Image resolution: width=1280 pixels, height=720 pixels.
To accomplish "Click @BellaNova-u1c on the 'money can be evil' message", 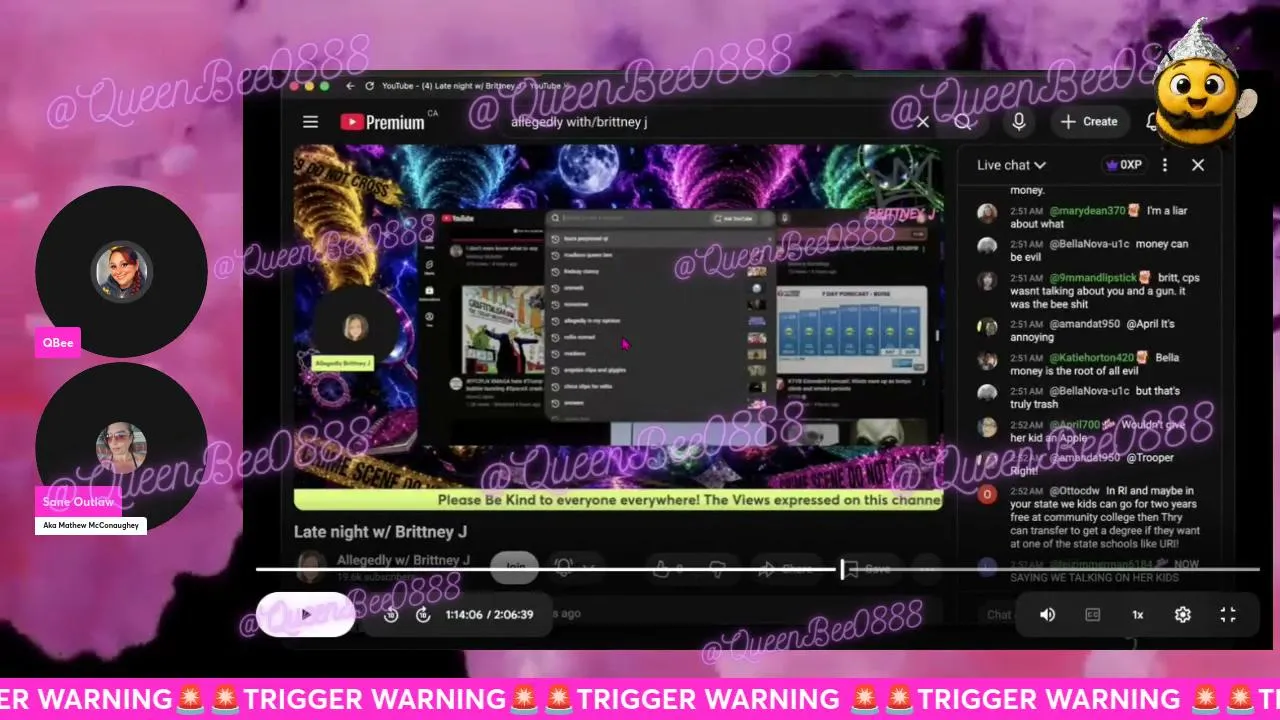I will tap(1090, 244).
